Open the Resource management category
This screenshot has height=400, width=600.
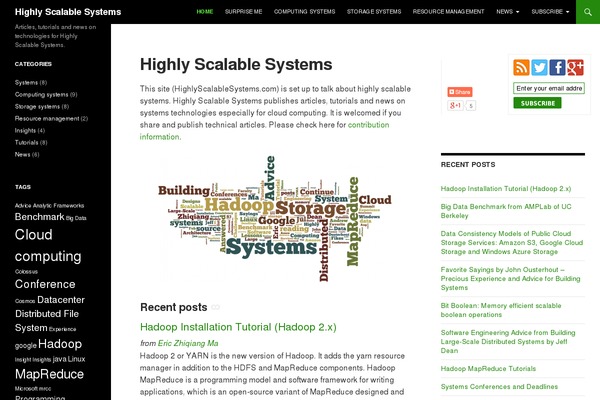[47, 119]
